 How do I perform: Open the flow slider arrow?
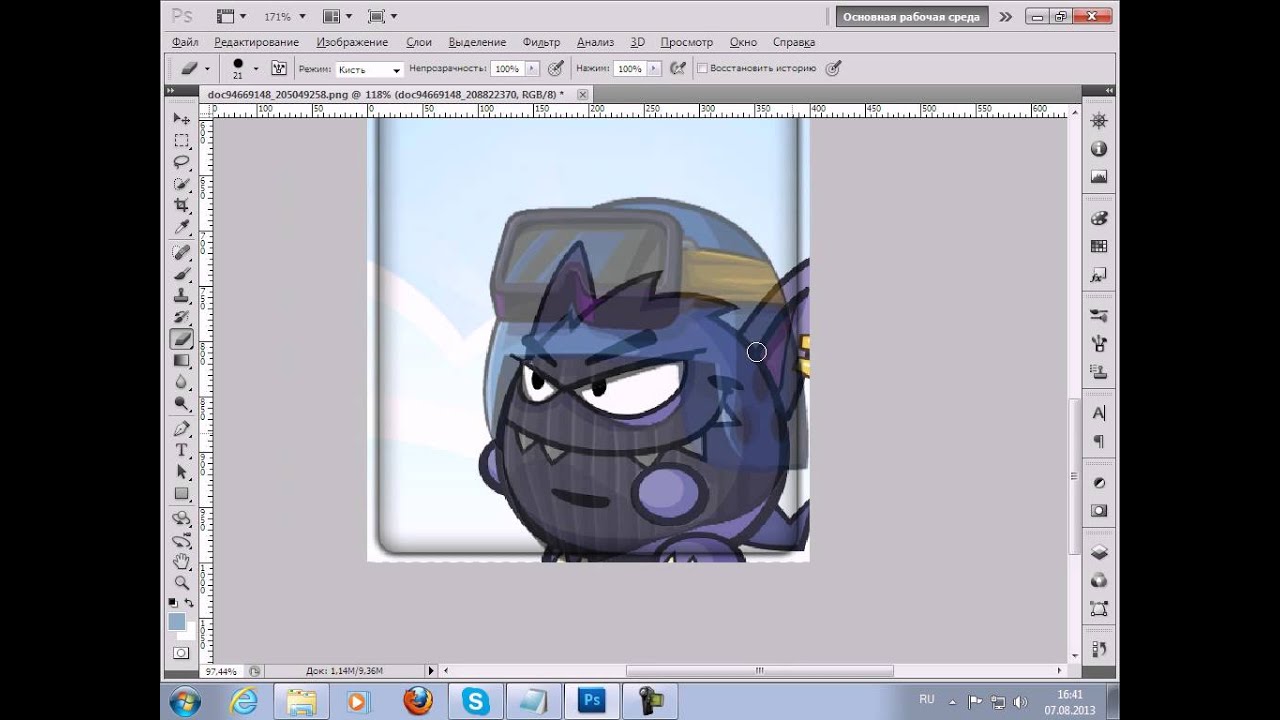[x=654, y=69]
